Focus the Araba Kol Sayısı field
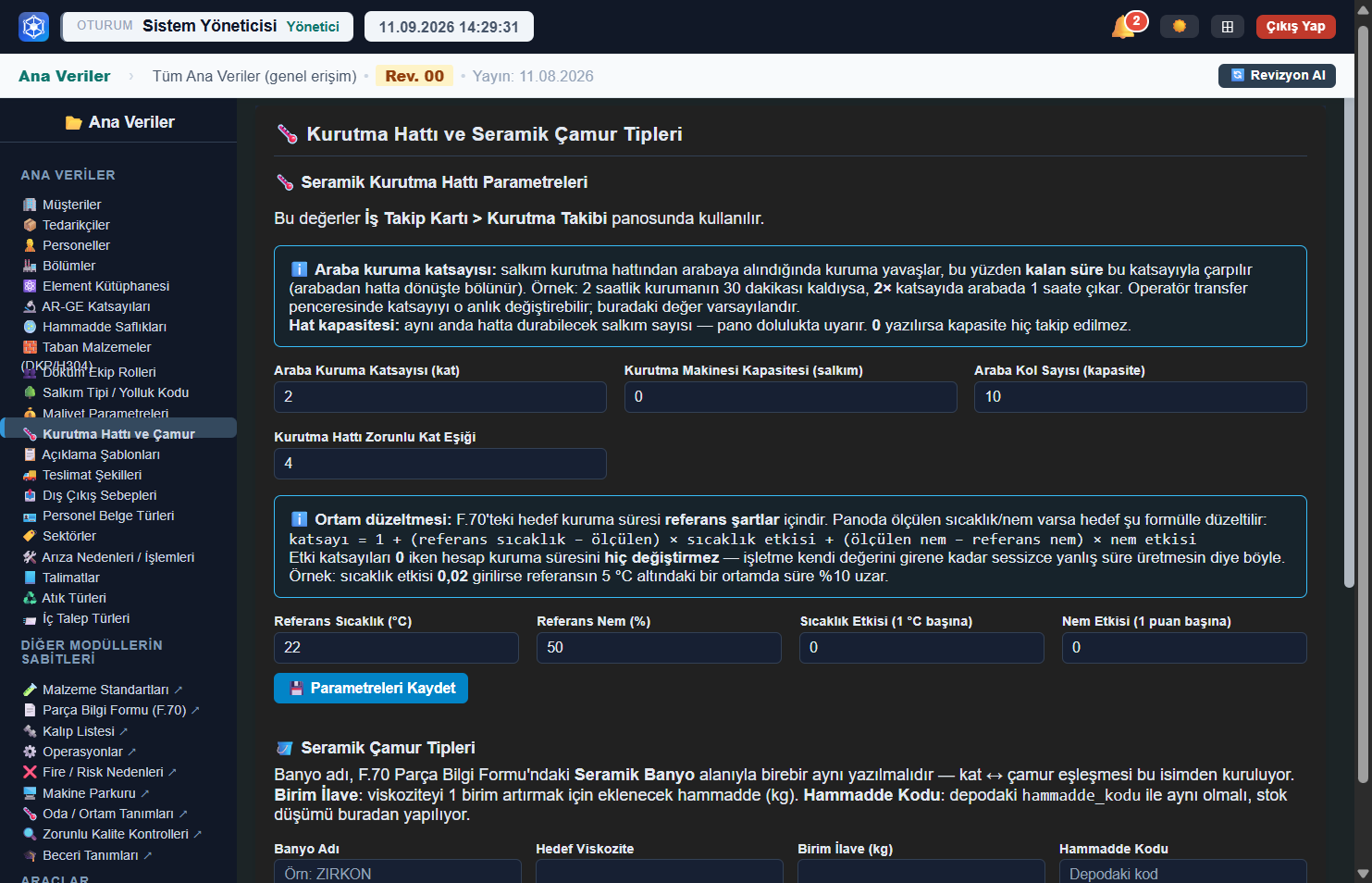Image resolution: width=1372 pixels, height=883 pixels. [x=1141, y=397]
